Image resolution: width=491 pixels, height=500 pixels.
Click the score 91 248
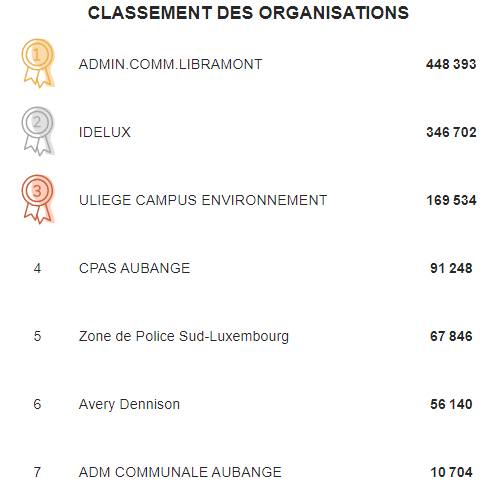coord(451,268)
